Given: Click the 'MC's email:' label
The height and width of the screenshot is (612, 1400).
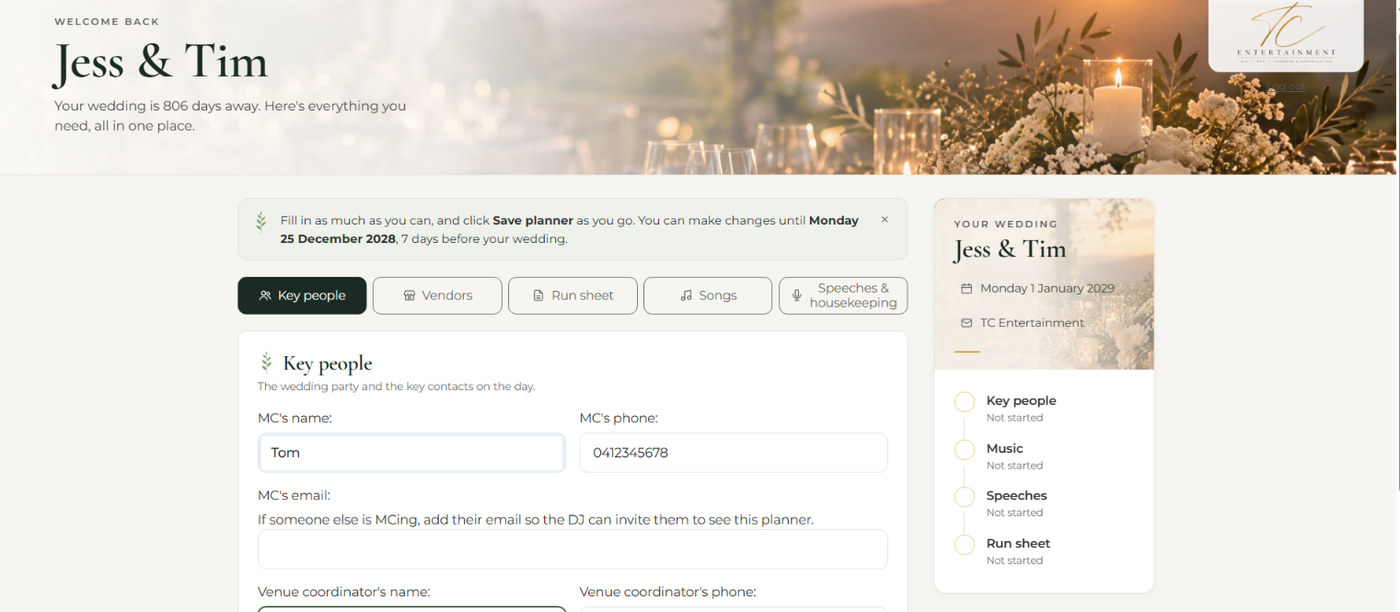Looking at the screenshot, I should (x=294, y=495).
